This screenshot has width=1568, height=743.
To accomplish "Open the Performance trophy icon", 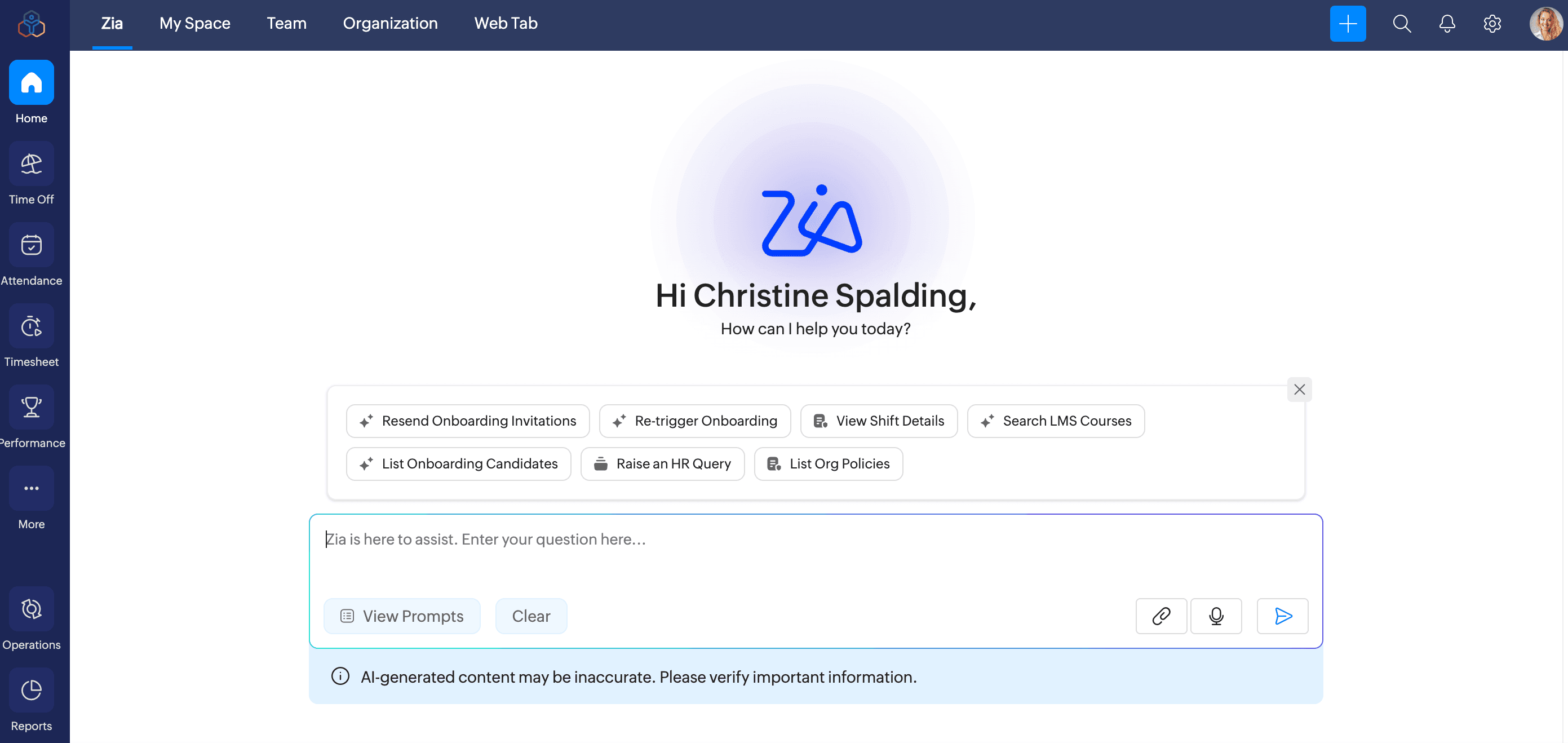I will (x=31, y=407).
